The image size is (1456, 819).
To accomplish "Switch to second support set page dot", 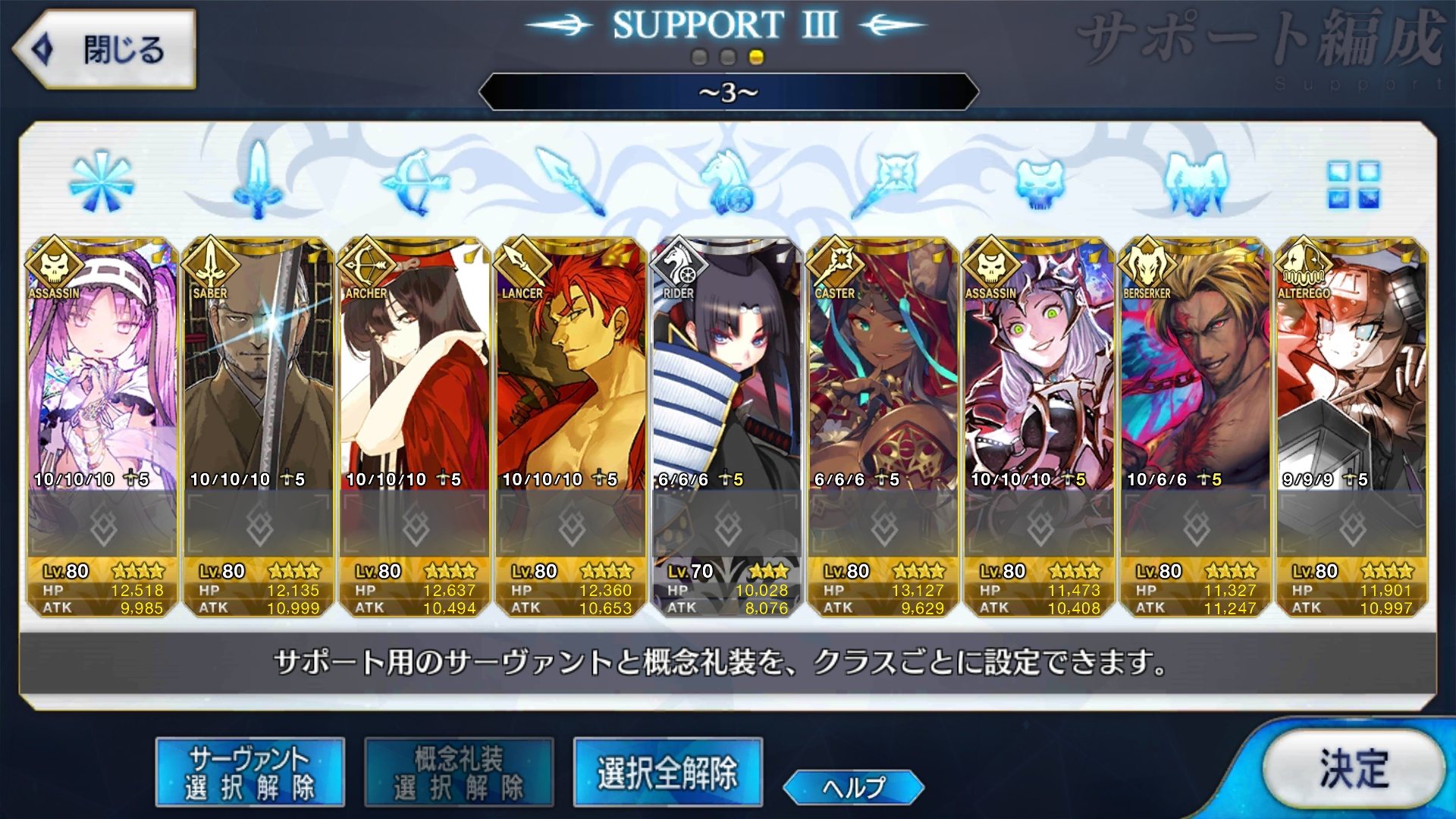I will [728, 57].
